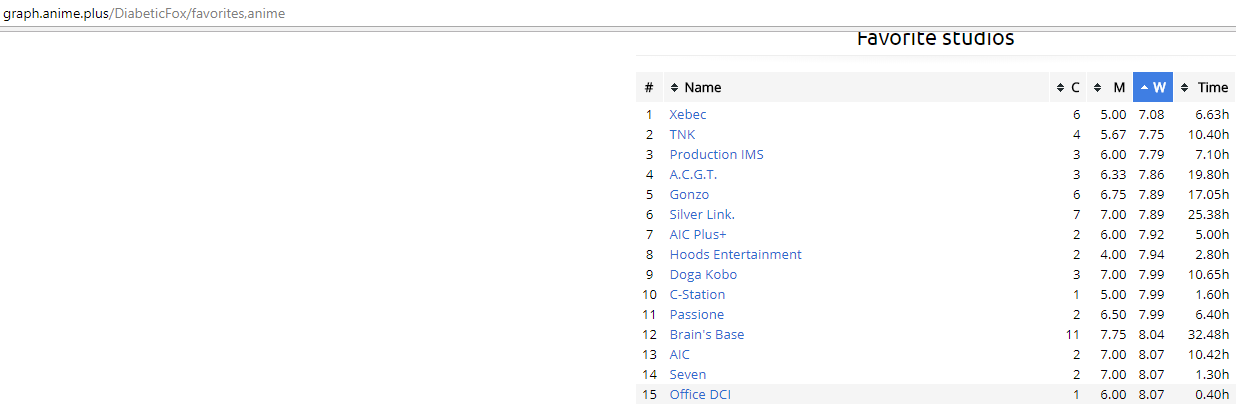Viewport: 1236px width, 405px height.
Task: Click TNK's 7.75 W score
Action: tap(1151, 135)
